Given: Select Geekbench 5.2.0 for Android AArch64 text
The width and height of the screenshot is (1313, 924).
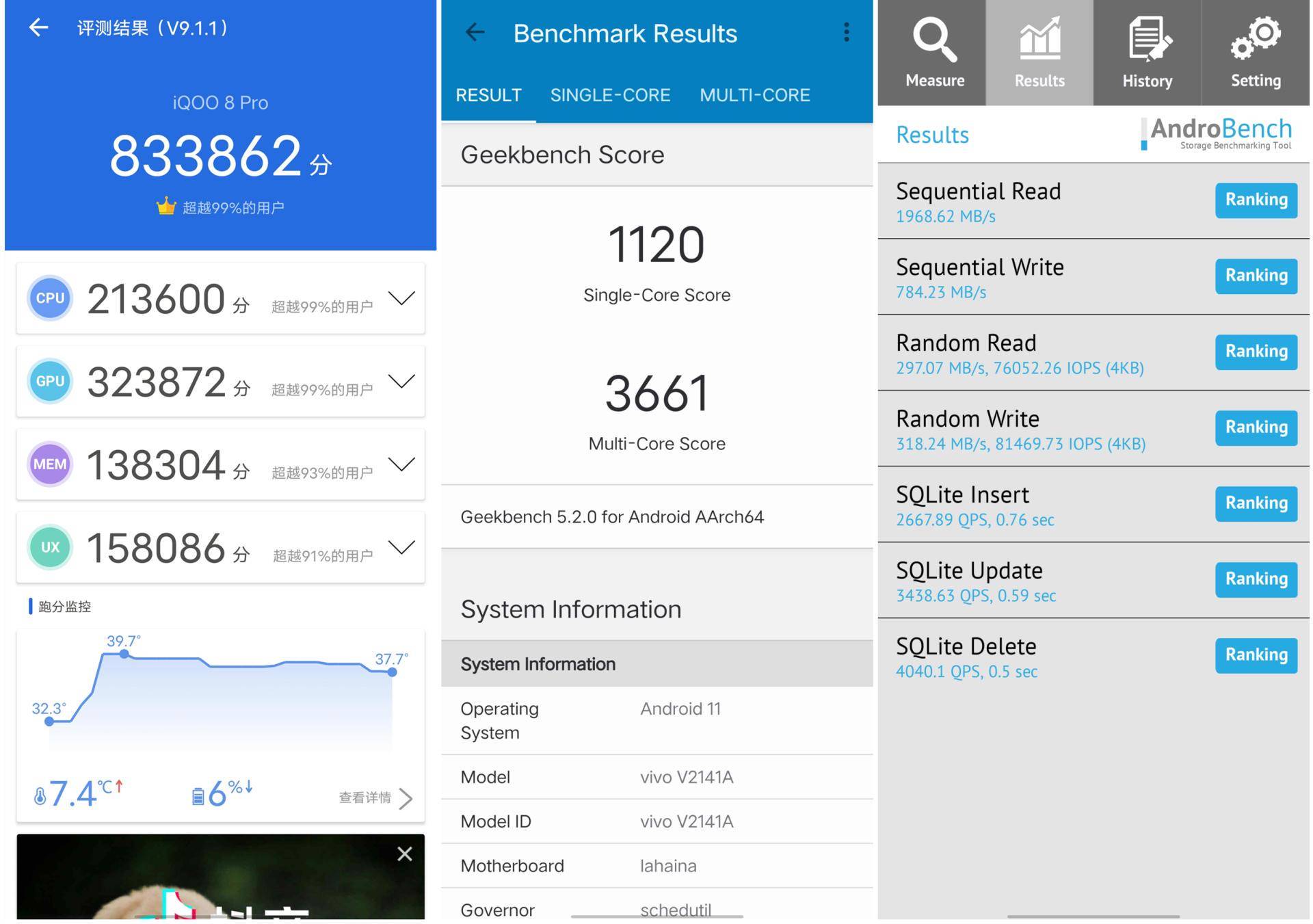Looking at the screenshot, I should [612, 516].
